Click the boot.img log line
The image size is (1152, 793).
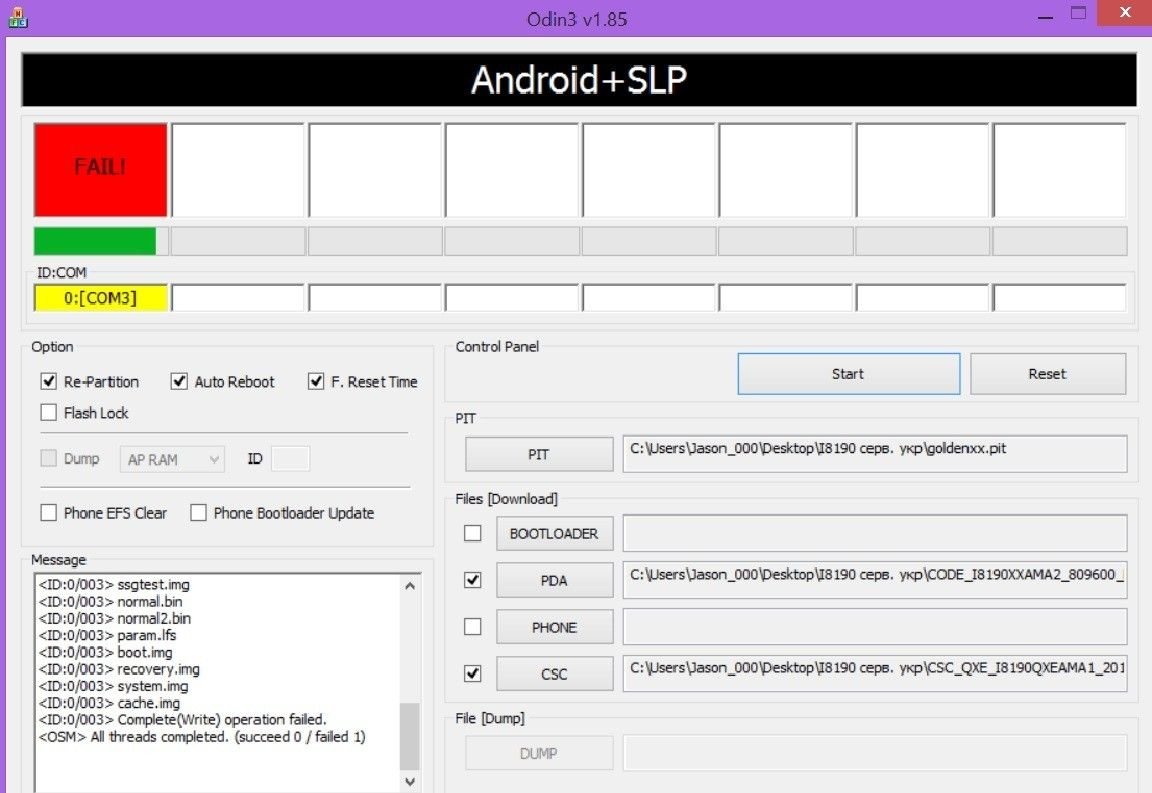106,652
